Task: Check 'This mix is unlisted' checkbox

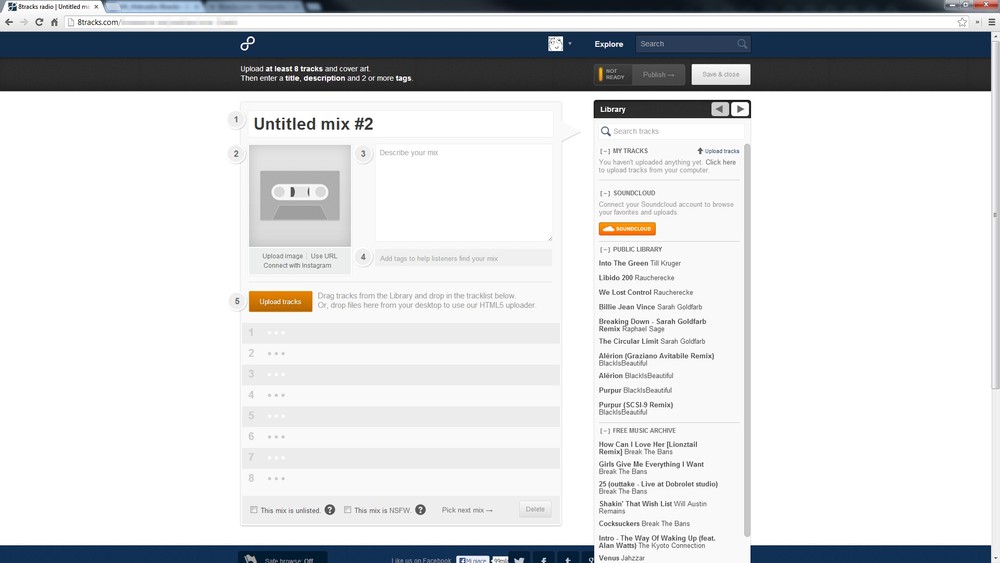Action: point(254,510)
